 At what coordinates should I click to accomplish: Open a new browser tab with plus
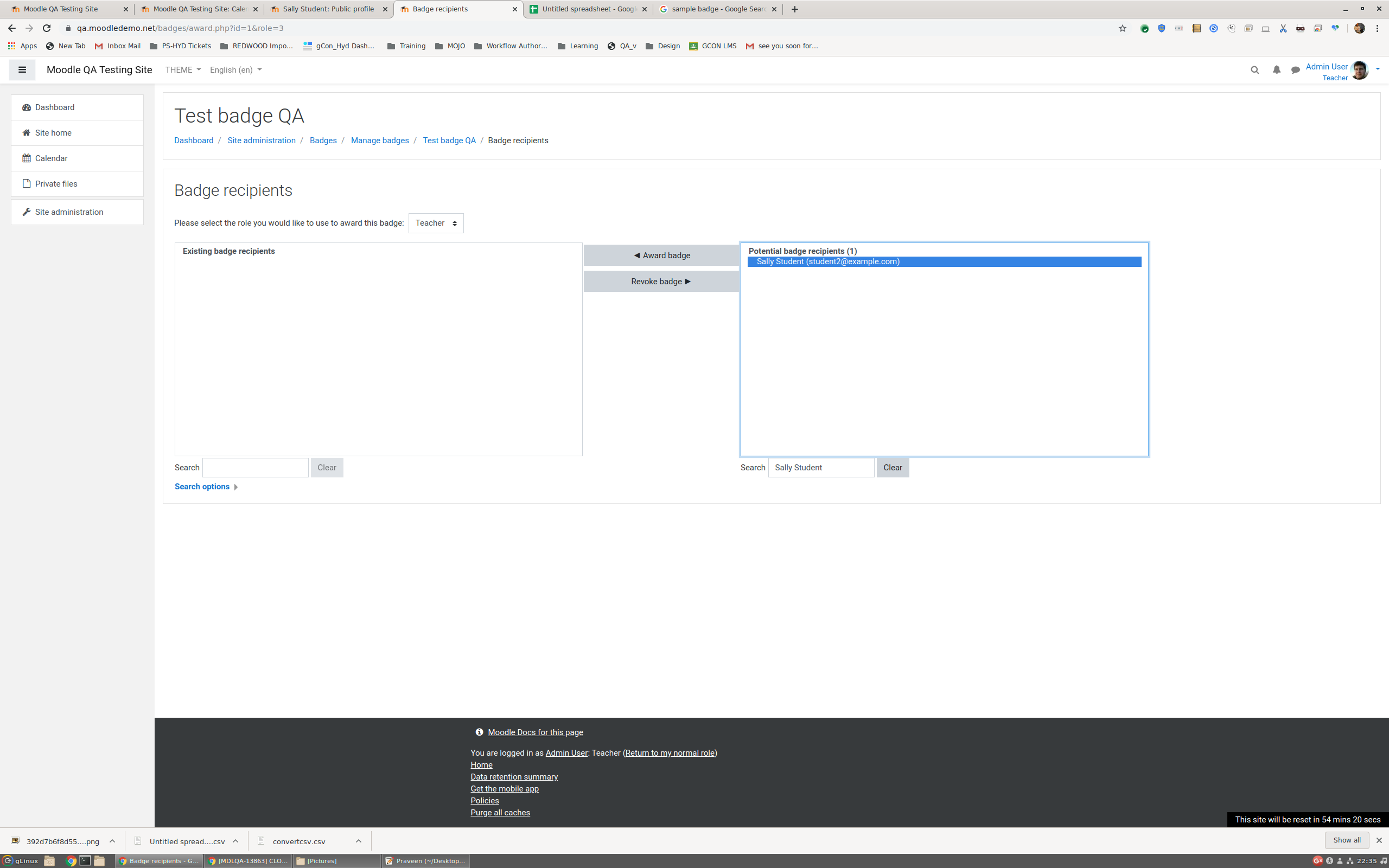click(794, 9)
